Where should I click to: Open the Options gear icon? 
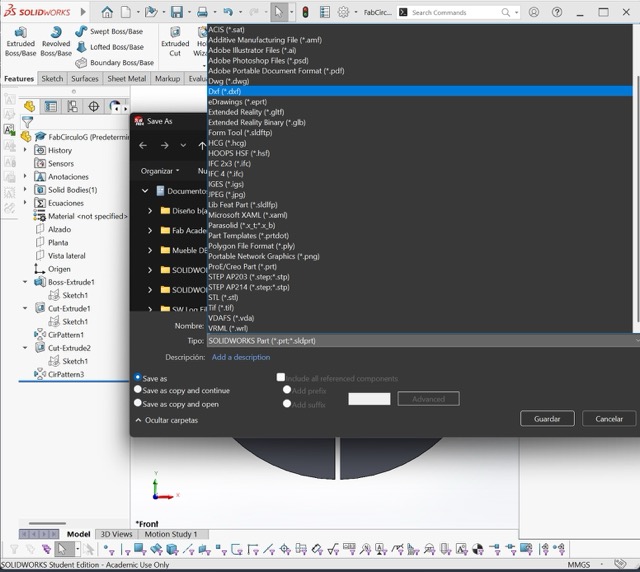click(x=343, y=12)
